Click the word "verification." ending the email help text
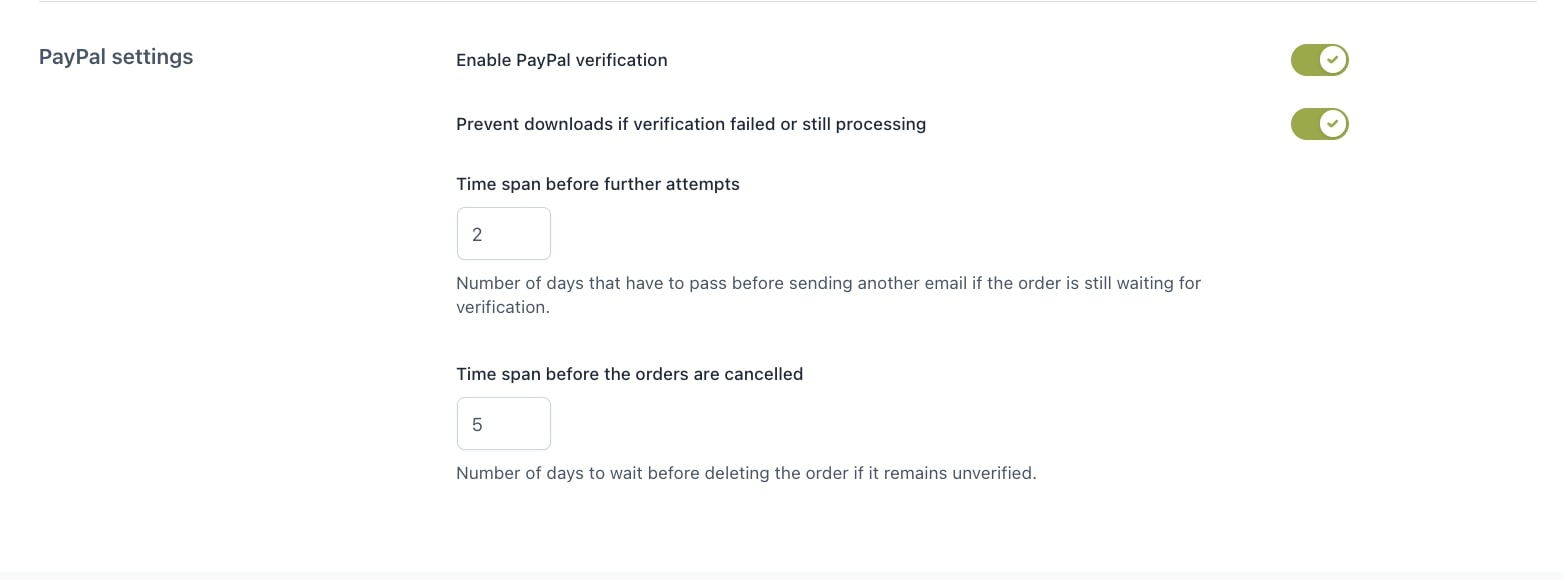The height and width of the screenshot is (580, 1564). pos(503,307)
